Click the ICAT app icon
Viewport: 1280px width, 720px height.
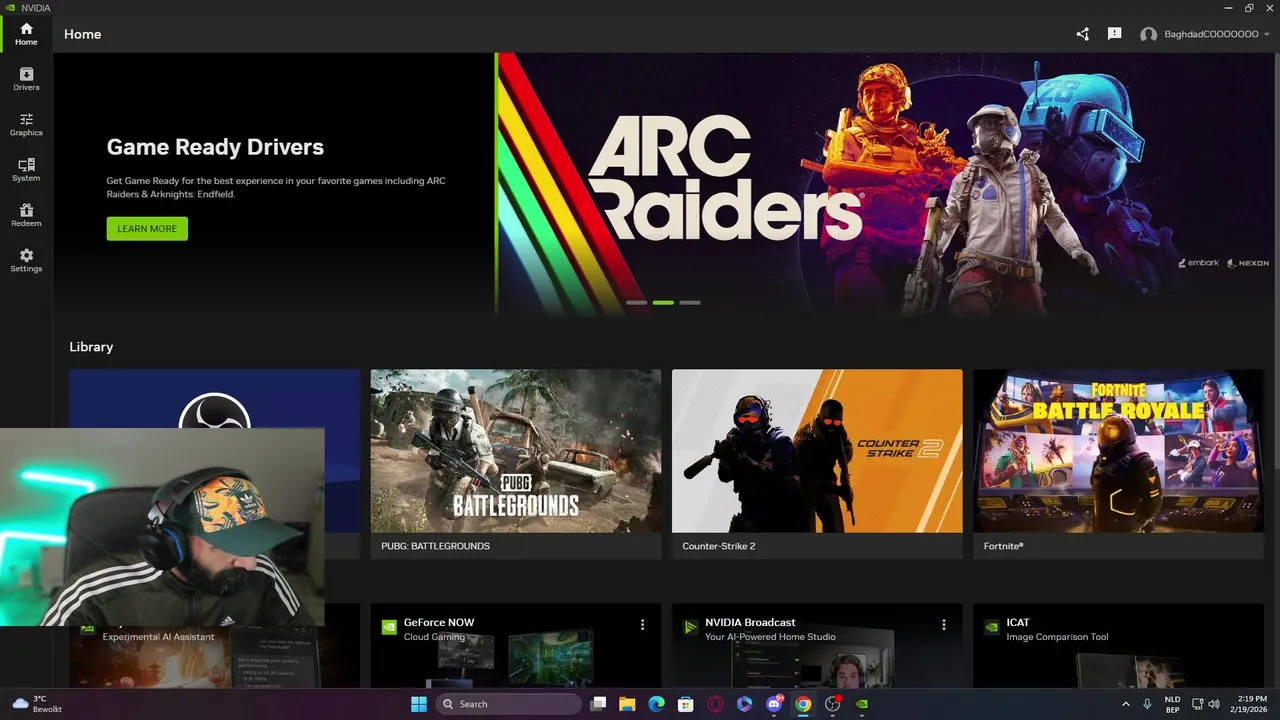coord(991,628)
